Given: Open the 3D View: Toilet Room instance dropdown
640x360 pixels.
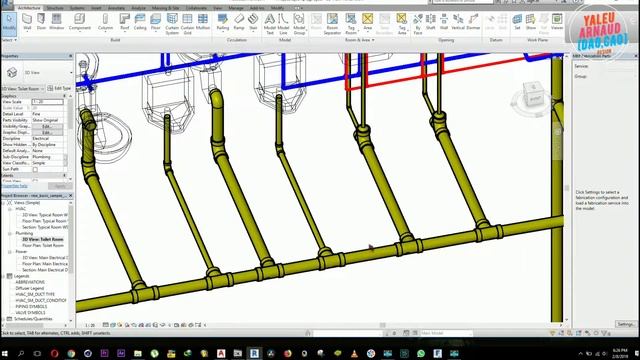Looking at the screenshot, I should tap(23, 89).
